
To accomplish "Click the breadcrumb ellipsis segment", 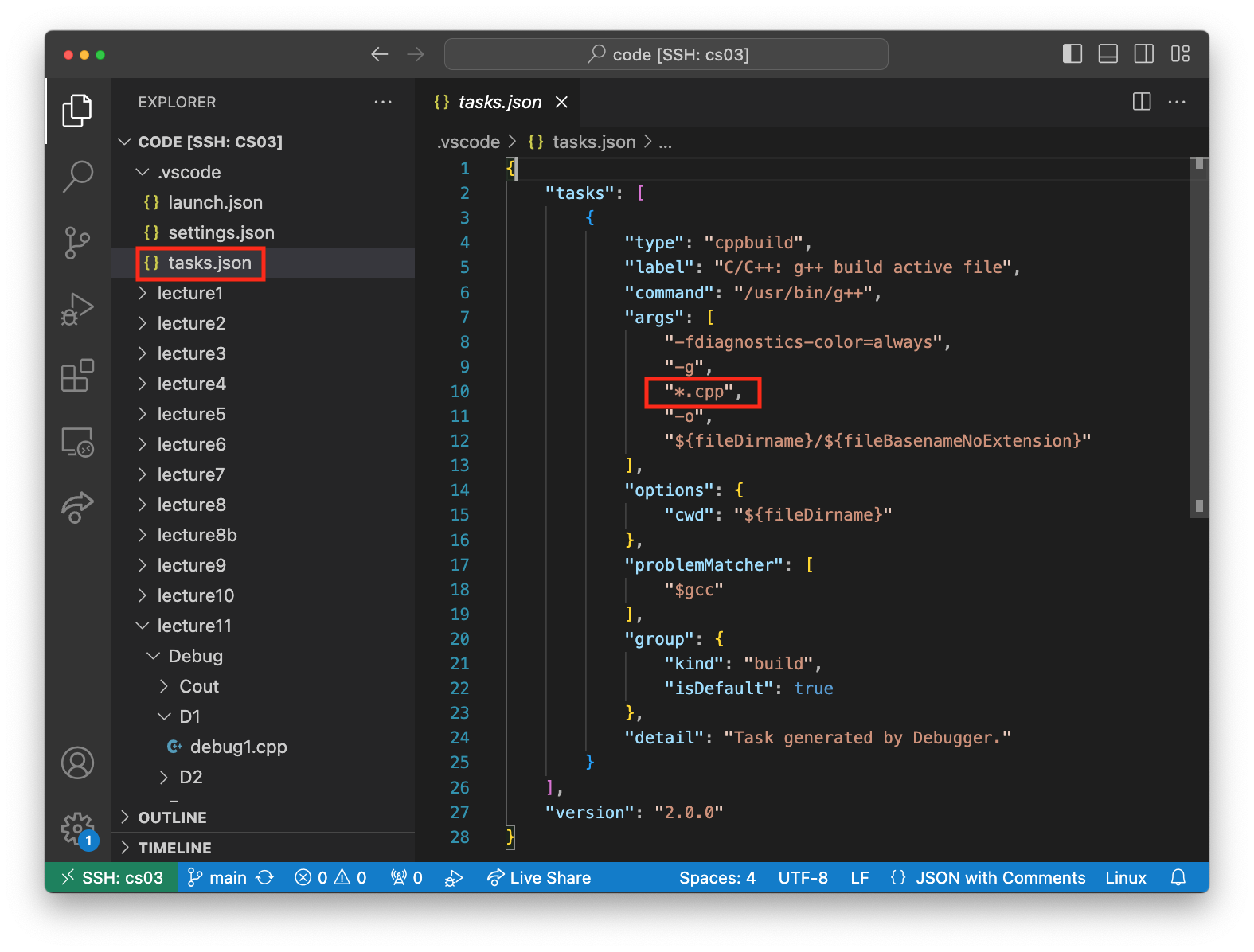I will point(666,142).
